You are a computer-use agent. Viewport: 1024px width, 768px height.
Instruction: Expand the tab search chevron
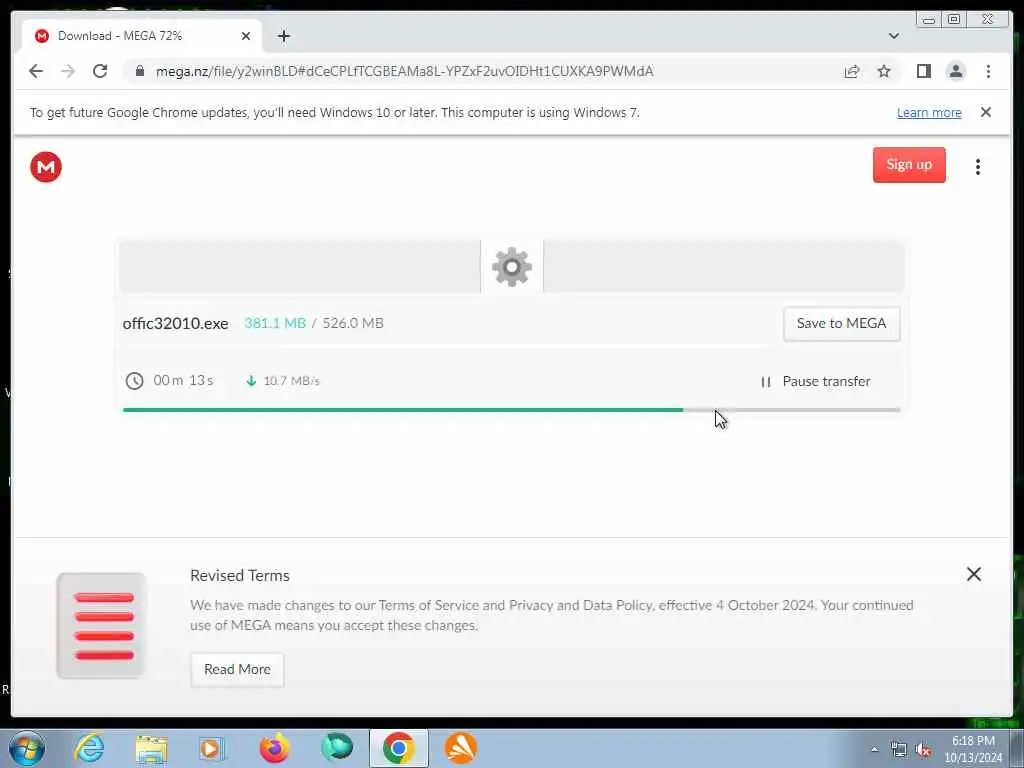pos(893,36)
